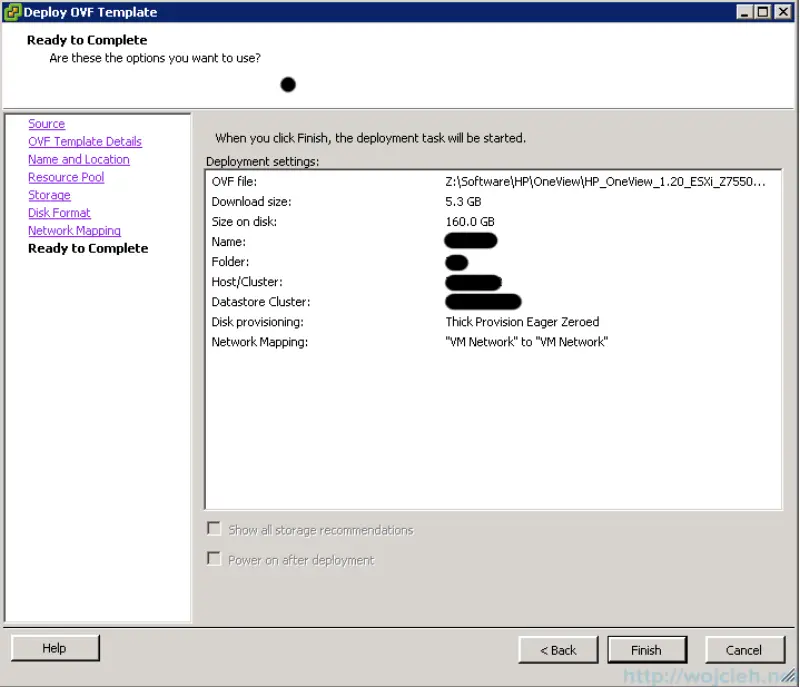The width and height of the screenshot is (800, 687).
Task: Open the Storage step
Action: 49,195
